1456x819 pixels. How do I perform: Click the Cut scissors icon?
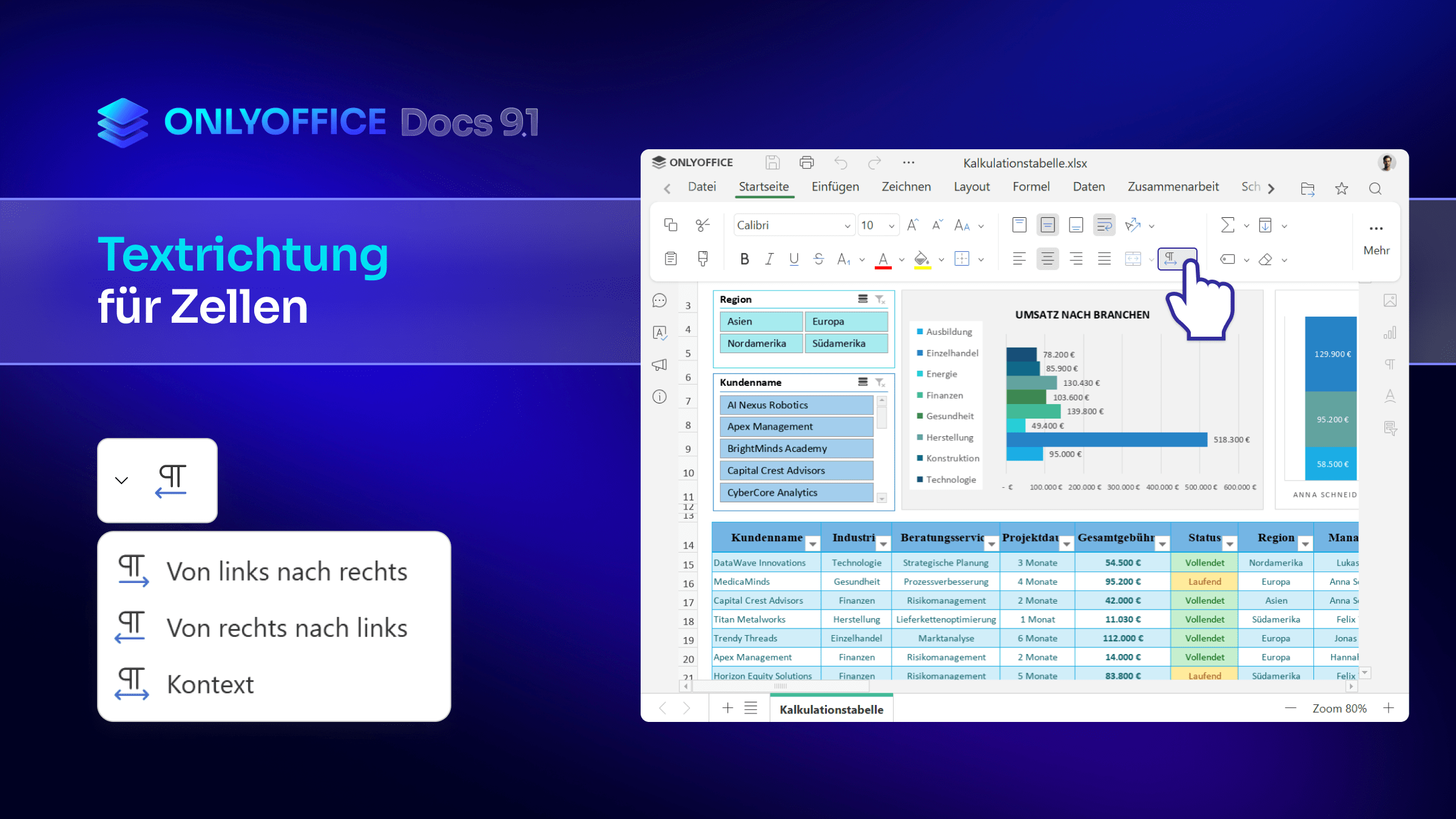(x=703, y=226)
